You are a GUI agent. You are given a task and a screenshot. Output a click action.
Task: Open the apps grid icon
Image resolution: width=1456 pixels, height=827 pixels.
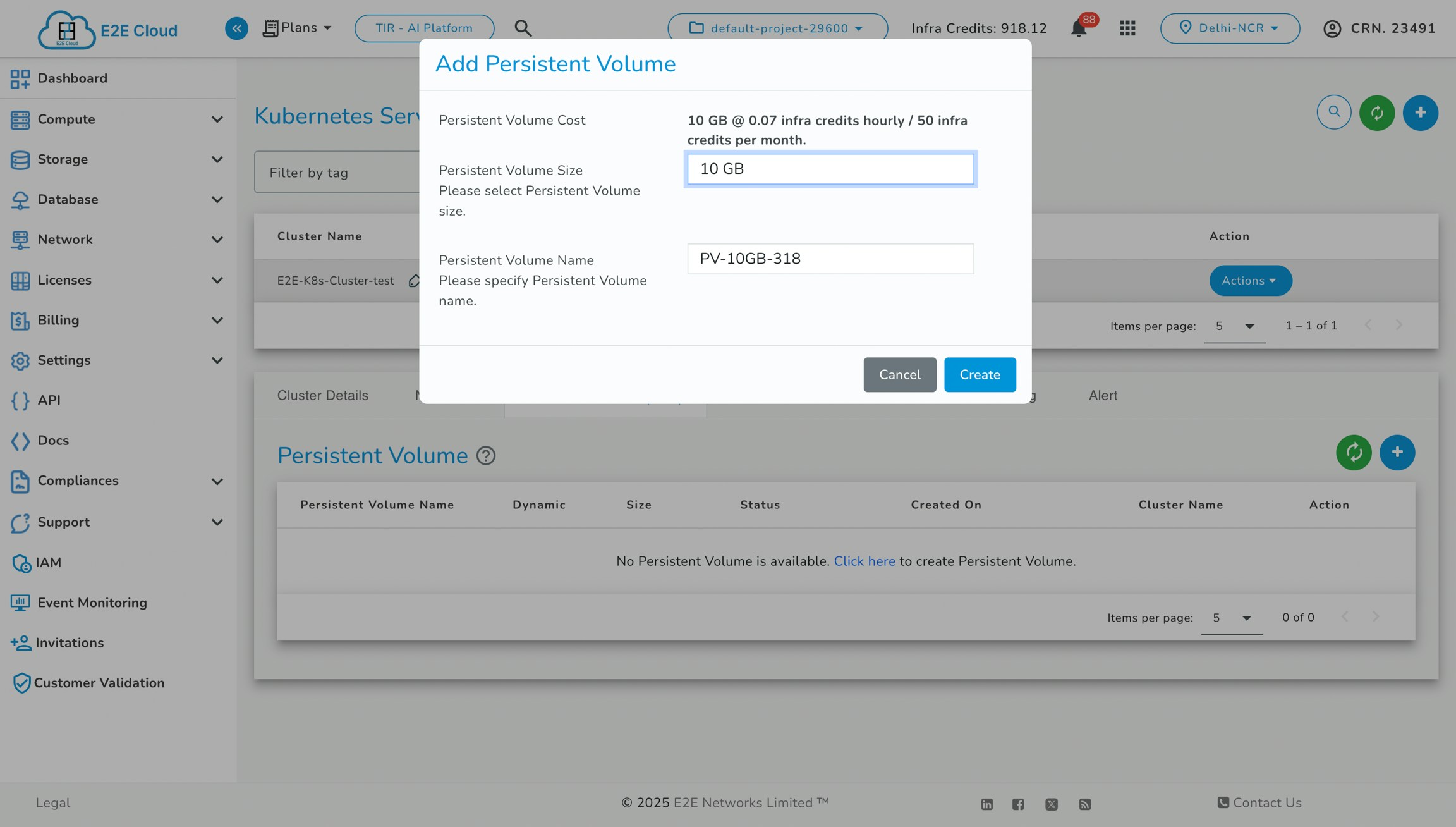(x=1127, y=28)
